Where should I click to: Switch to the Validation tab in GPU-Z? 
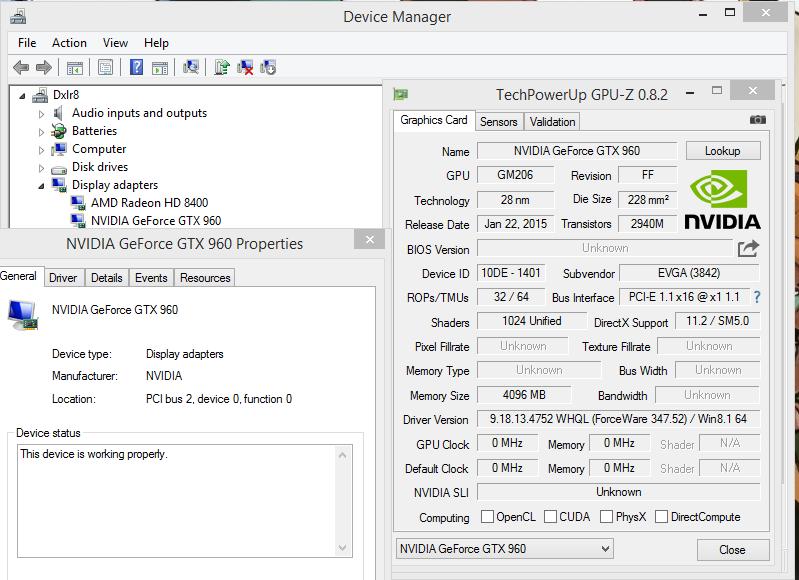click(x=552, y=122)
